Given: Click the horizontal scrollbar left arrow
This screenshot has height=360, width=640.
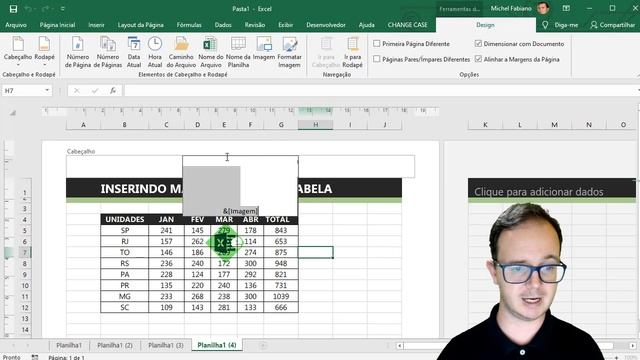Looking at the screenshot, I should click(400, 346).
